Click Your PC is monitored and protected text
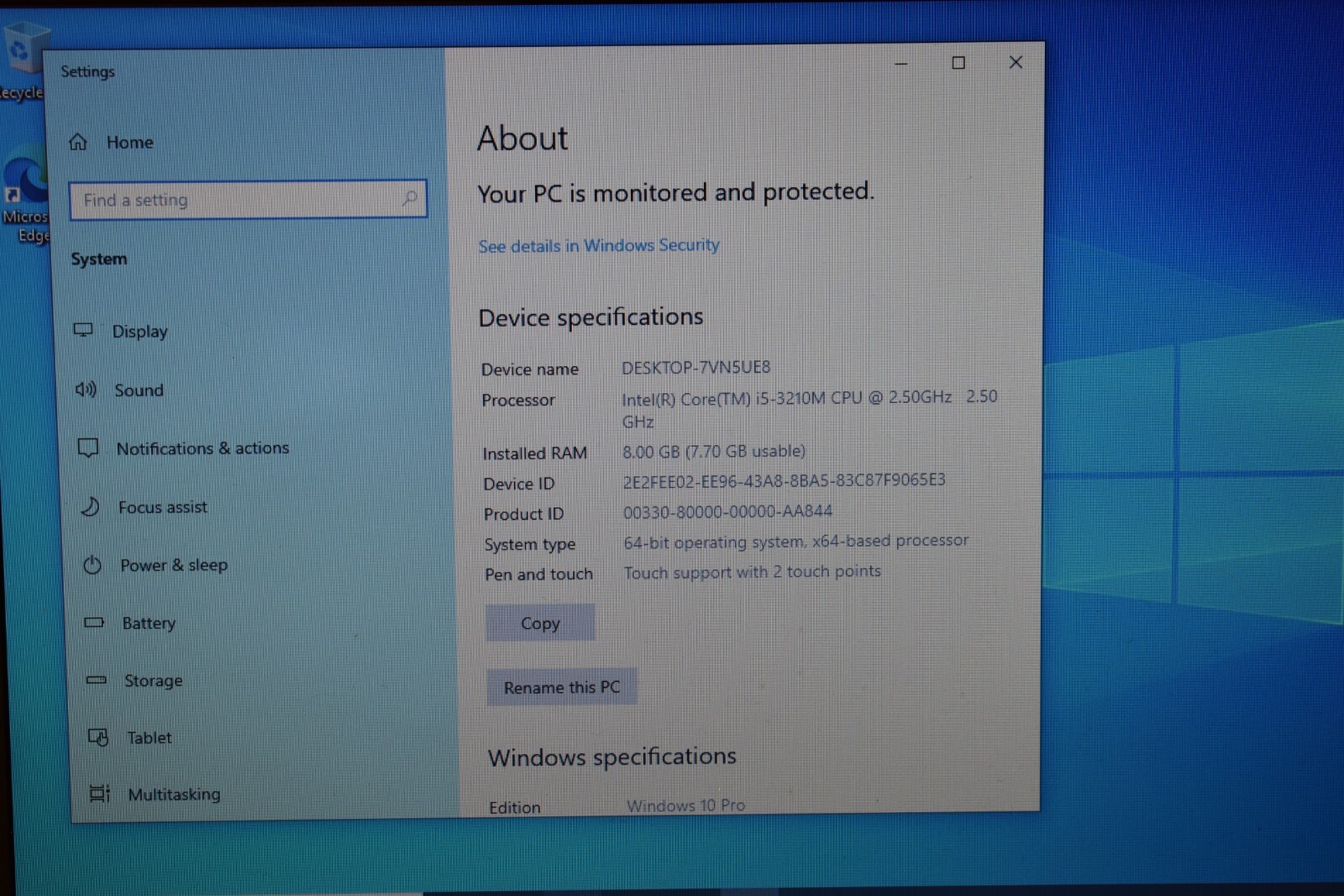1344x896 pixels. point(676,192)
